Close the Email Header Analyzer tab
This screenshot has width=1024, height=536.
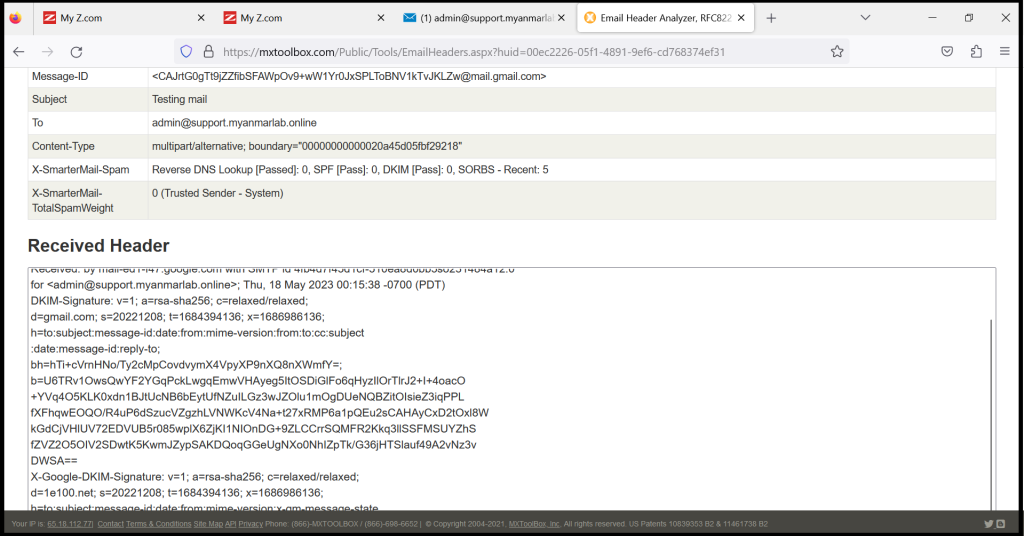[x=741, y=18]
